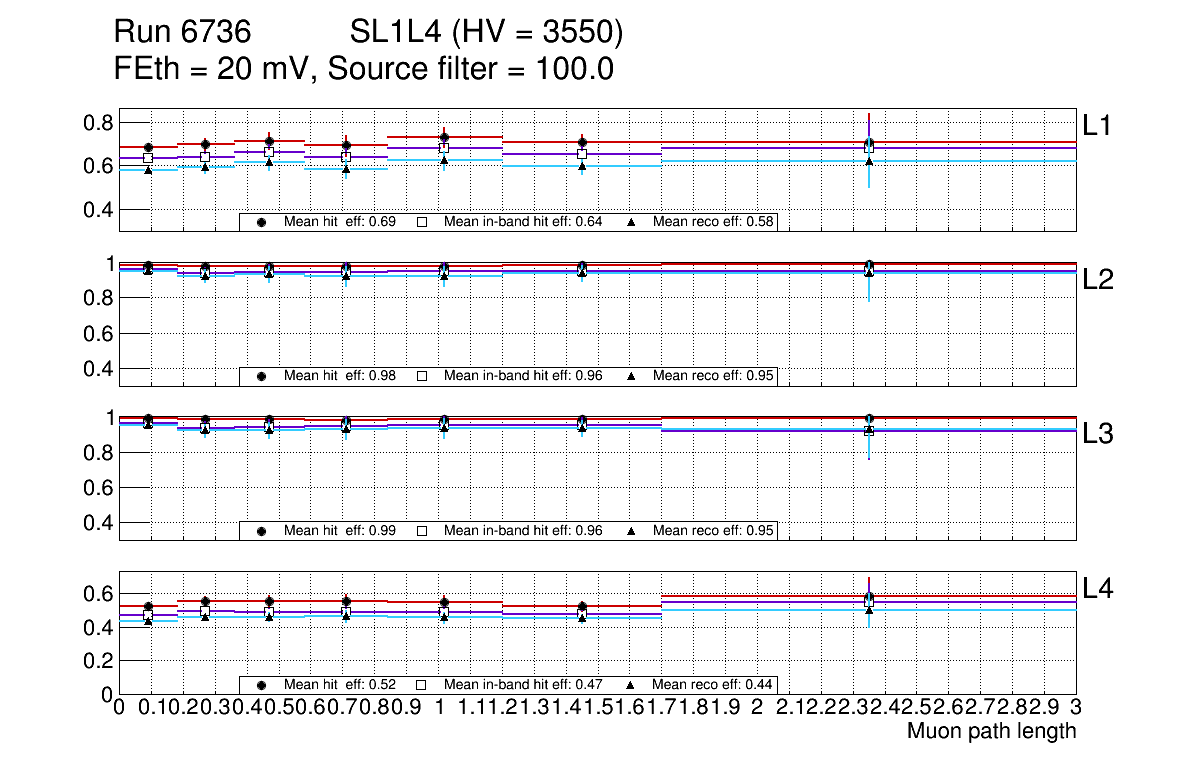1196x772 pixels.
Task: Click the filled circle marker in L2 legend
Action: 262,376
